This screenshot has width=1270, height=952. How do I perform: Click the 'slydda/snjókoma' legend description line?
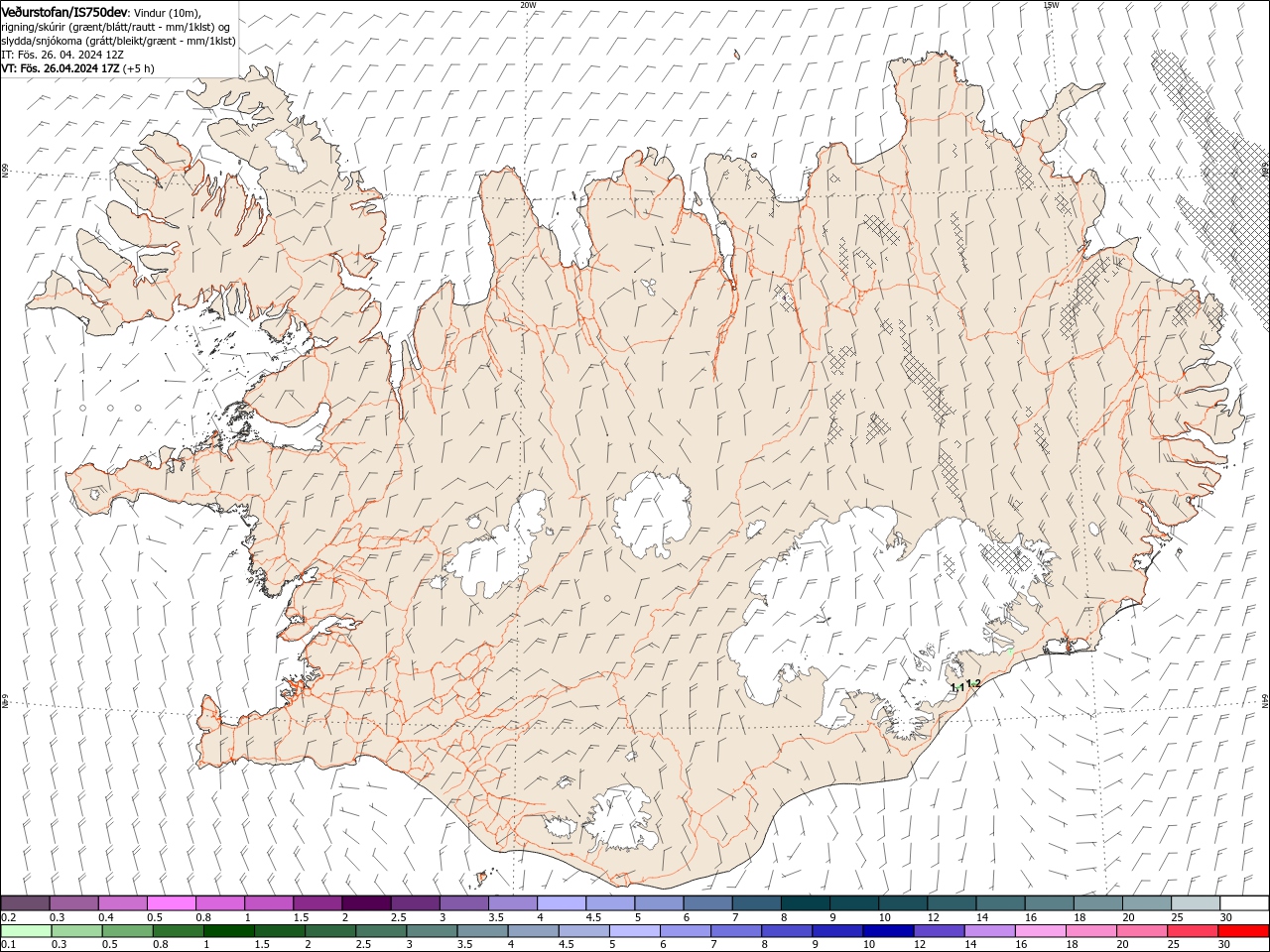pyautogui.click(x=118, y=41)
